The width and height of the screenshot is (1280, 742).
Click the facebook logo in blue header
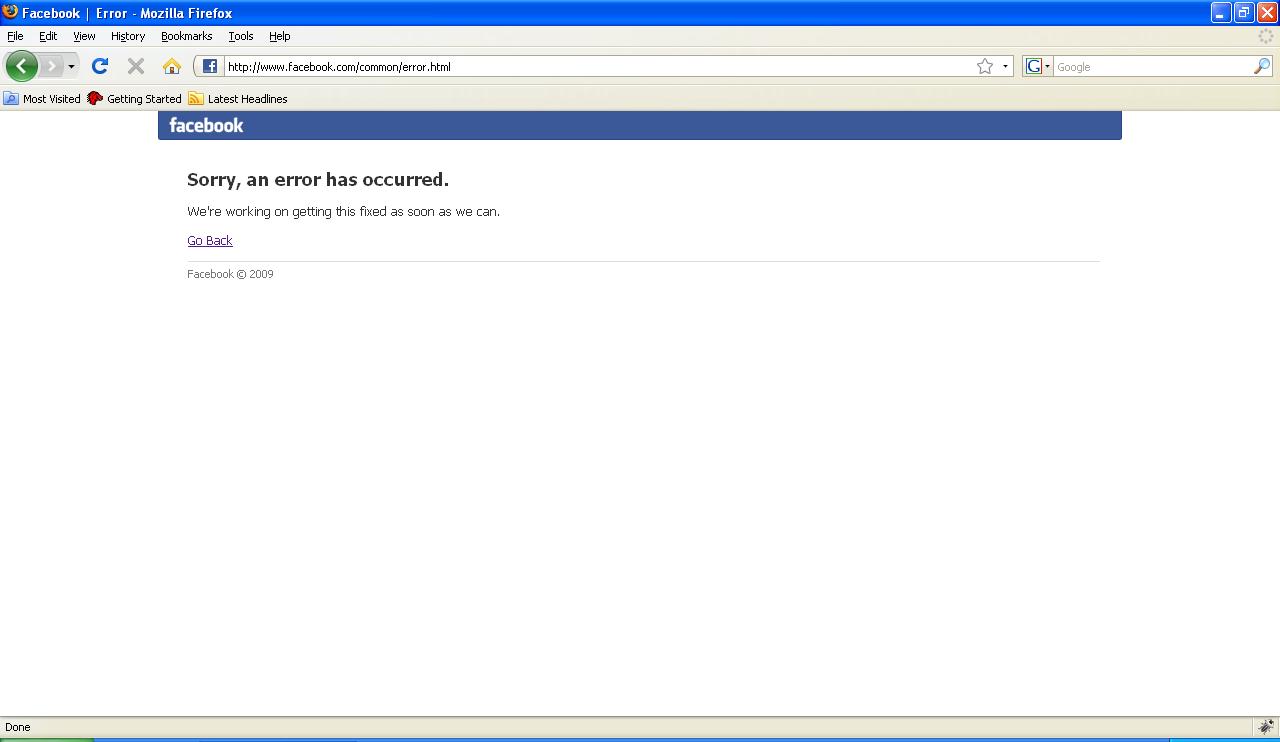(x=206, y=125)
